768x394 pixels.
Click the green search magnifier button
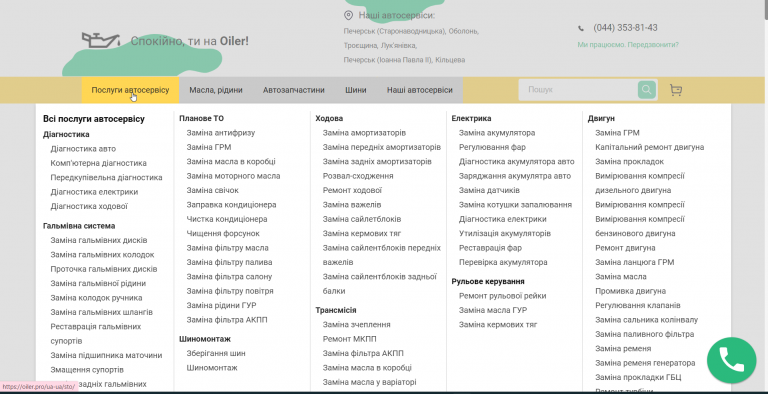(x=647, y=90)
